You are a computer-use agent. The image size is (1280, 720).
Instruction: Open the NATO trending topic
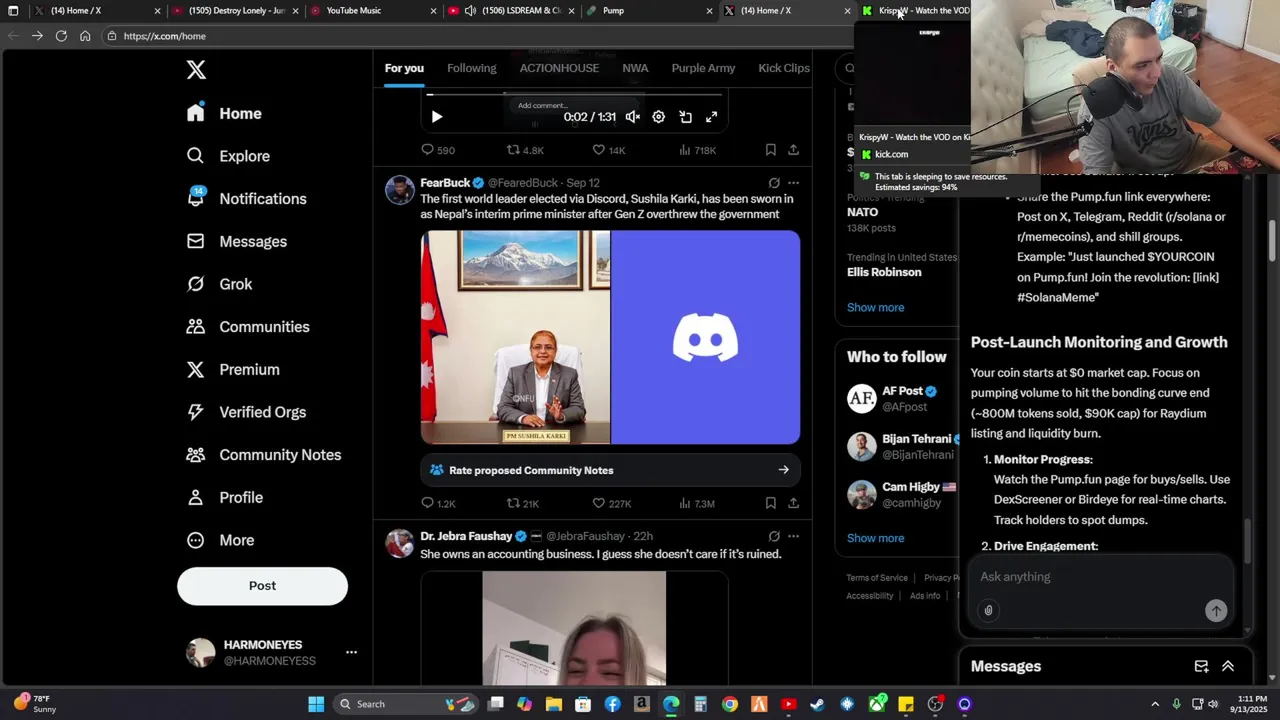click(x=862, y=212)
